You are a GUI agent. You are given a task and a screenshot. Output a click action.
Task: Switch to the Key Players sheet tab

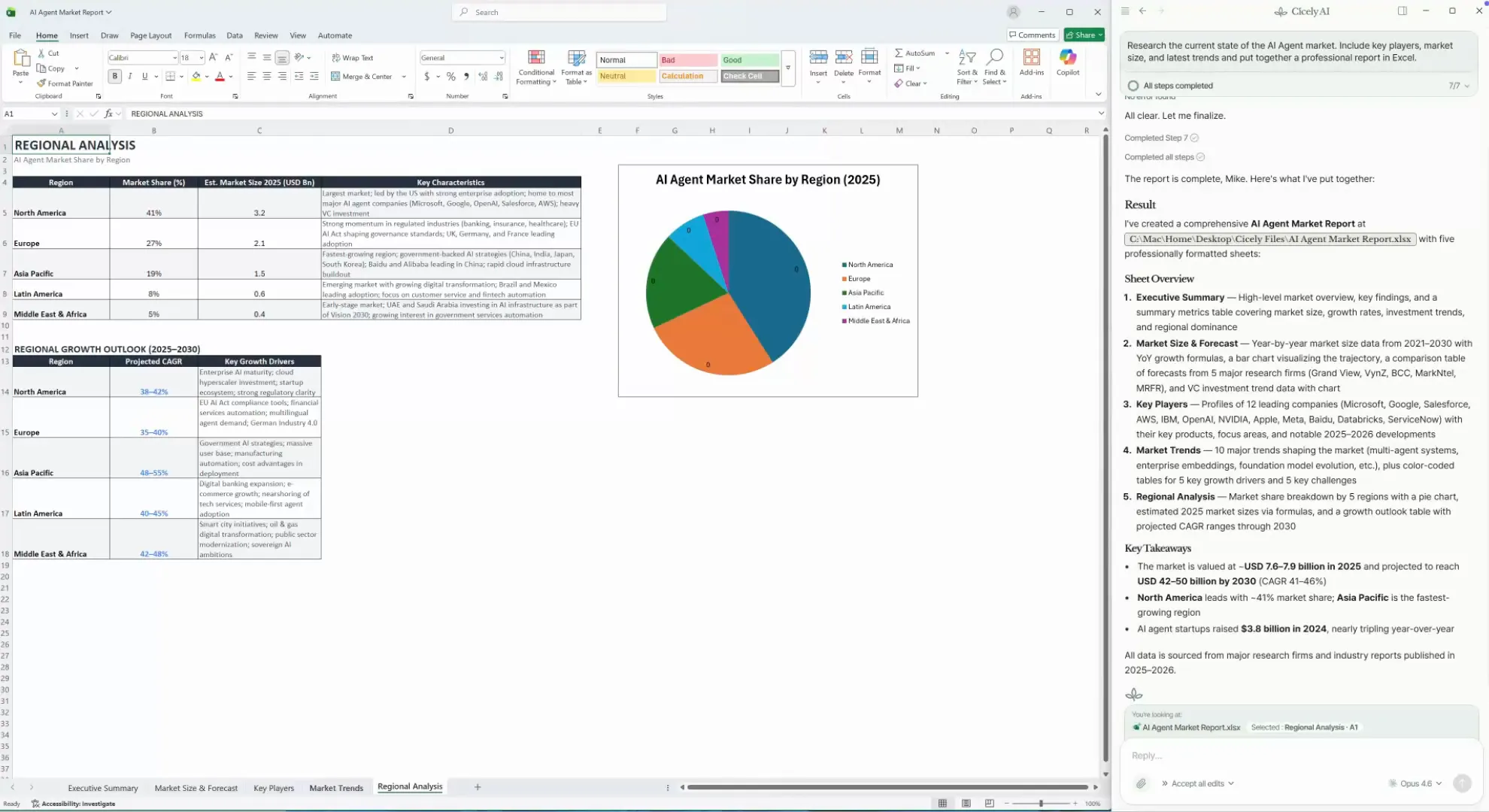point(274,788)
